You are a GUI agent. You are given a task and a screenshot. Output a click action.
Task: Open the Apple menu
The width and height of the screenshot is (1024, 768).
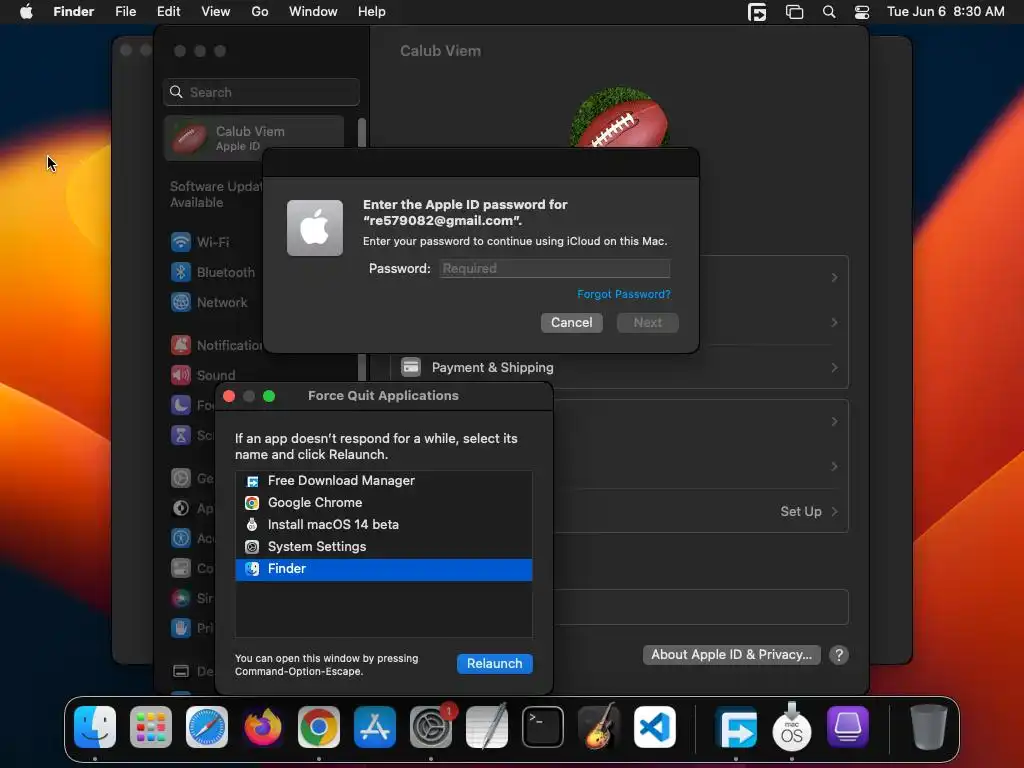click(x=26, y=12)
